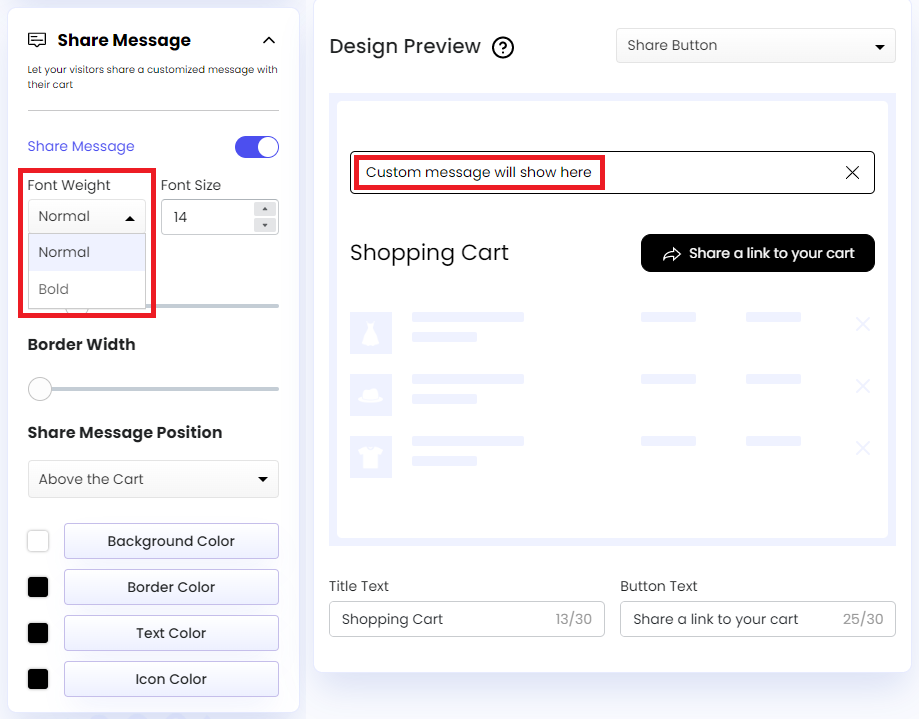
Task: Click the Share Message chat bubble icon
Action: click(x=36, y=40)
